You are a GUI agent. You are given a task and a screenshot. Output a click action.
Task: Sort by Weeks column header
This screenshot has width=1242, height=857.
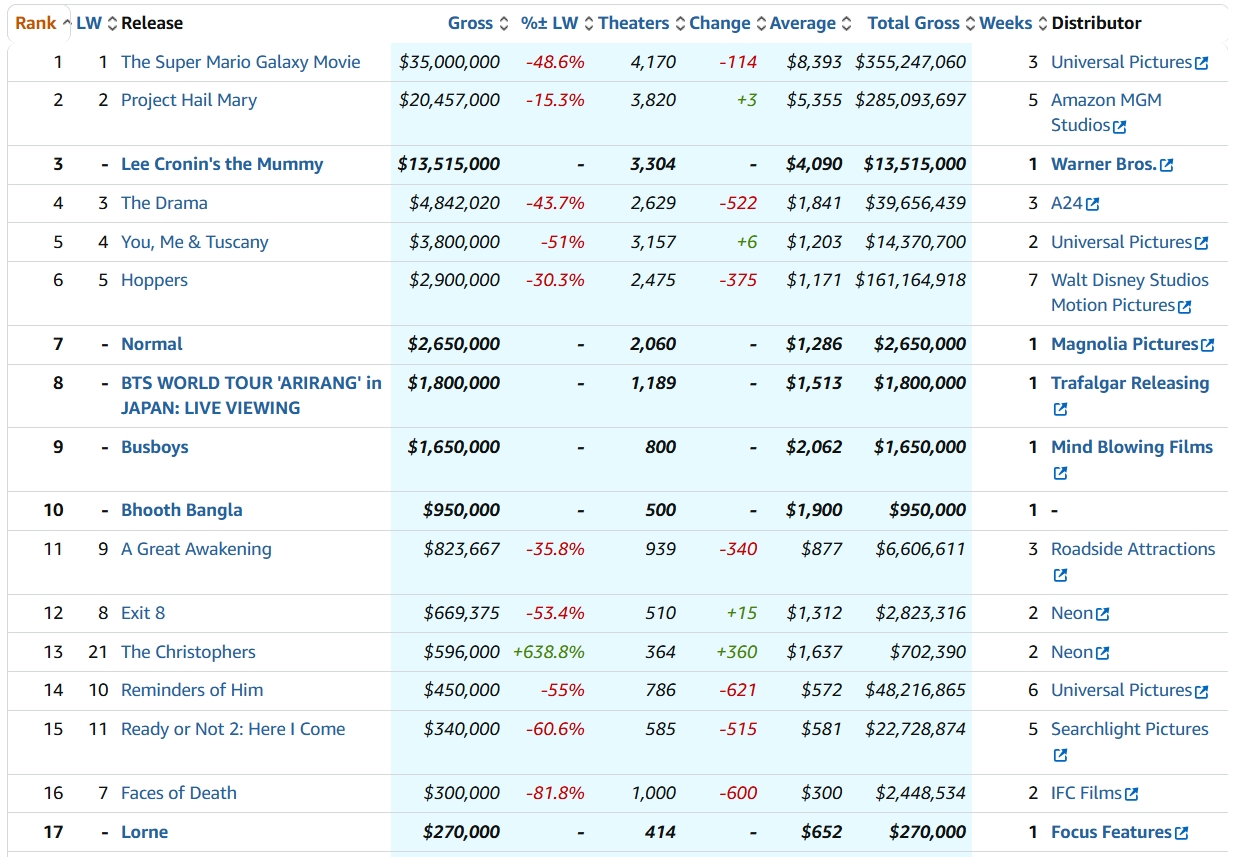pyautogui.click(x=1005, y=23)
